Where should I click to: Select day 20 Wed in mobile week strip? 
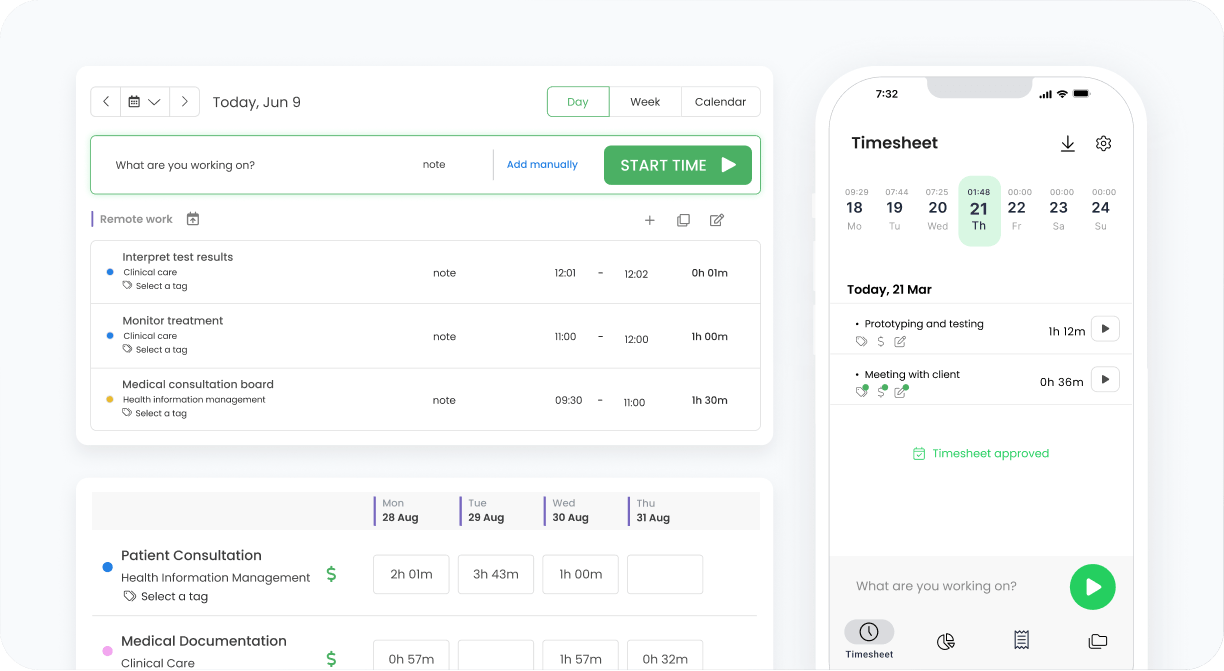pyautogui.click(x=937, y=210)
